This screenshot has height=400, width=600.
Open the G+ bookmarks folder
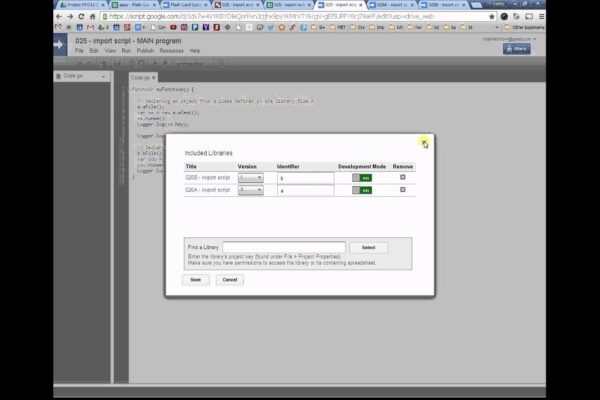318,27
